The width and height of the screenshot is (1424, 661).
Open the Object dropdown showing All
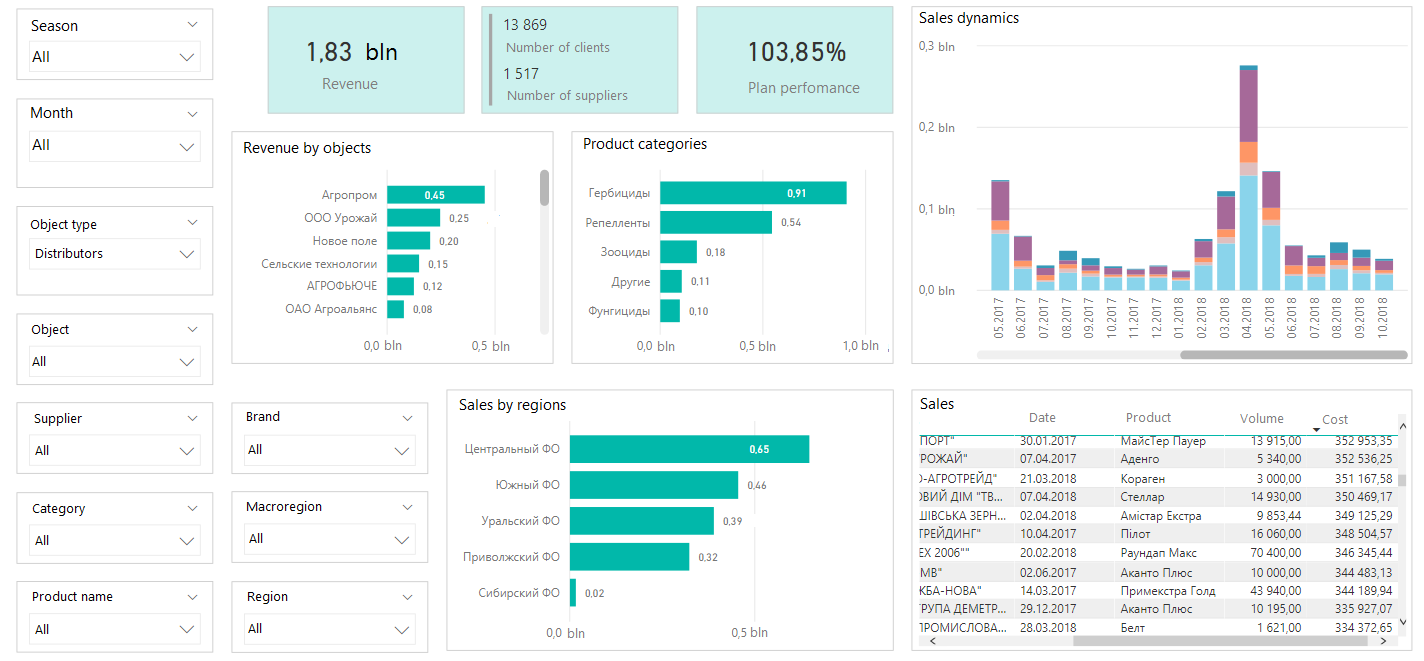click(115, 361)
